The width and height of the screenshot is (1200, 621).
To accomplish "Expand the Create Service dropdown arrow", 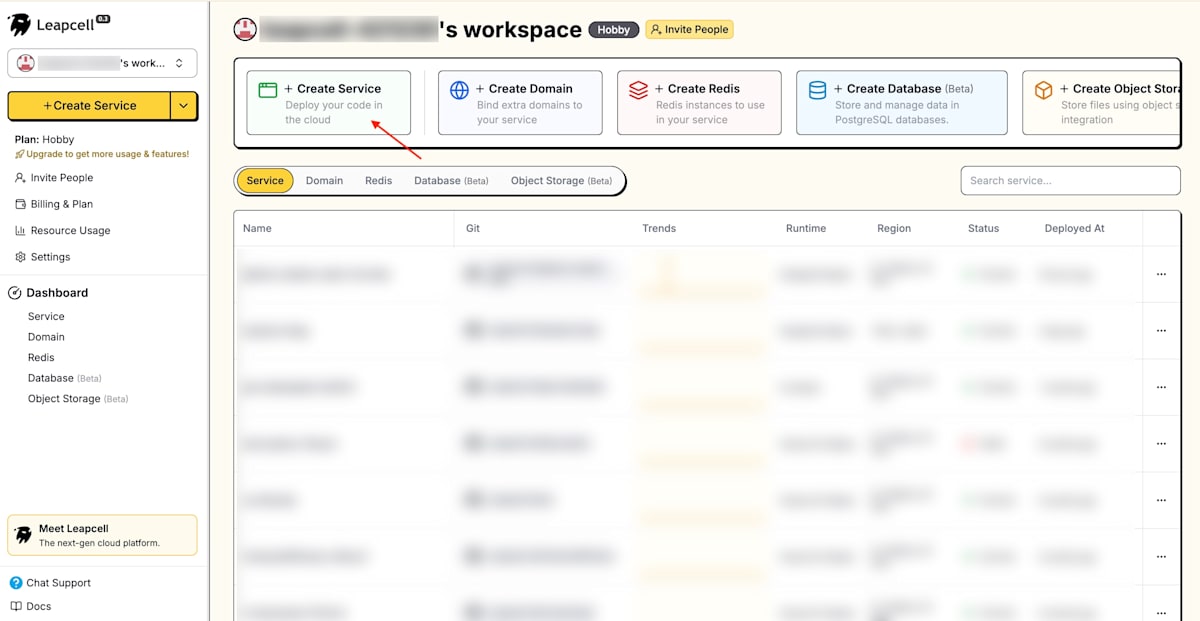I will [x=183, y=106].
